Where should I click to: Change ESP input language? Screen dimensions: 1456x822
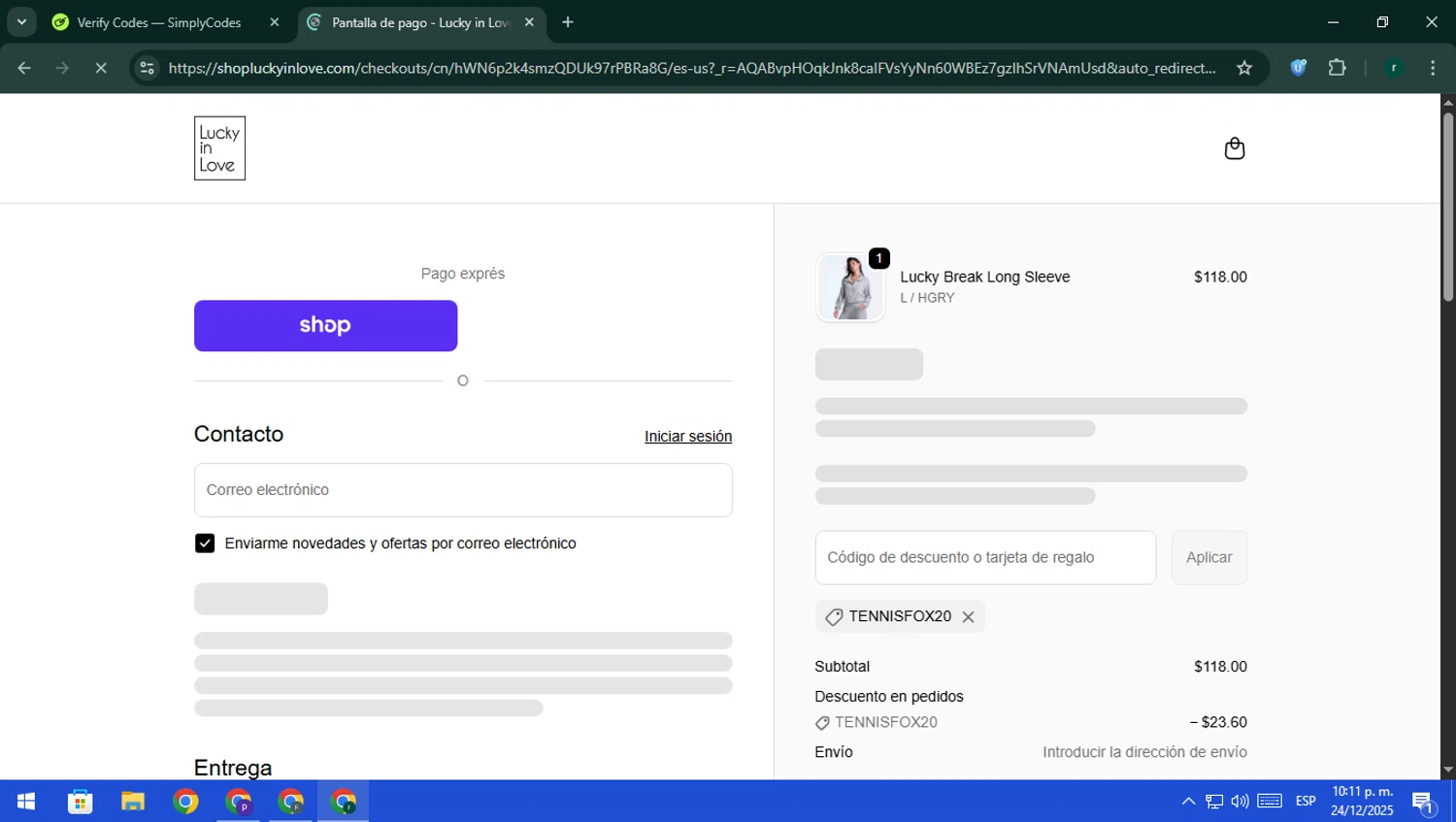pos(1306,802)
